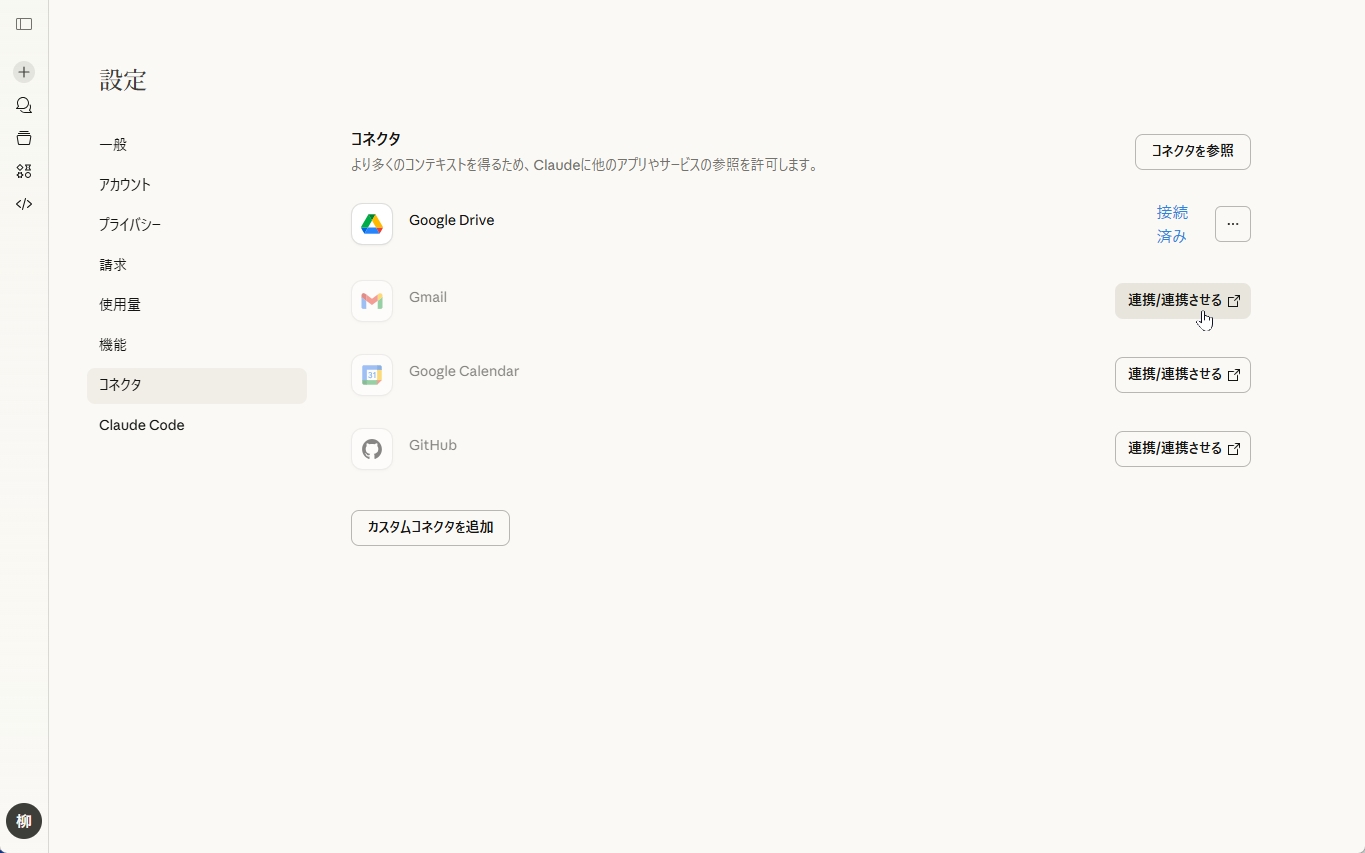
Task: Collapse the sidebar using the panel icon
Action: tap(23, 24)
